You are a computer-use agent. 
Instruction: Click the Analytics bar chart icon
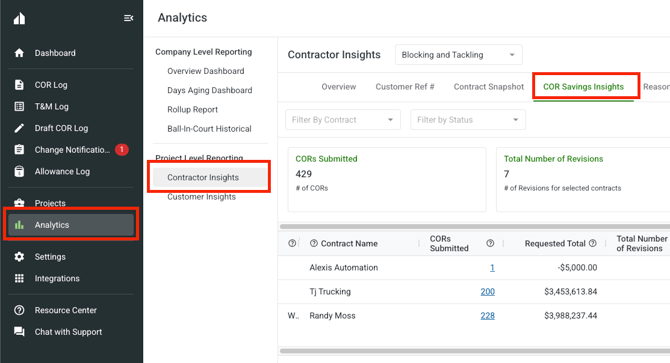pyautogui.click(x=19, y=225)
